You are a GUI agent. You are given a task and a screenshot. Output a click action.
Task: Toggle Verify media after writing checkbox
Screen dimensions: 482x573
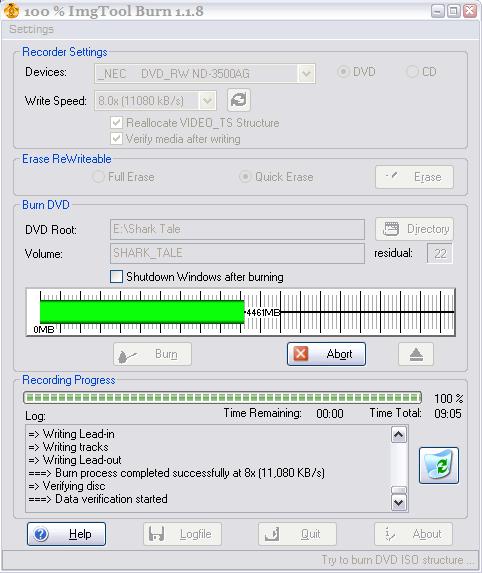117,138
